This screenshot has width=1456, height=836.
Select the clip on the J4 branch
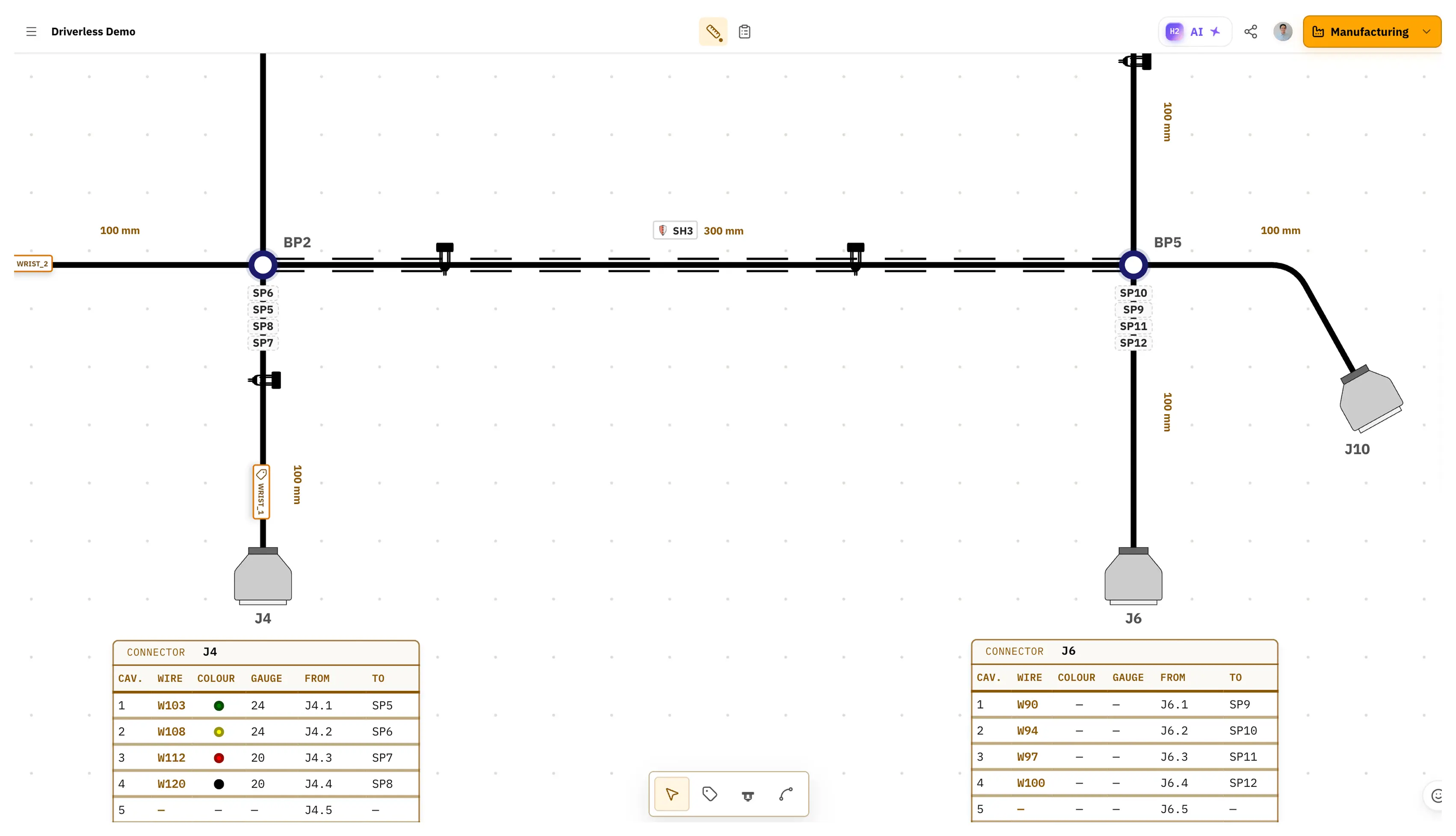pyautogui.click(x=265, y=380)
